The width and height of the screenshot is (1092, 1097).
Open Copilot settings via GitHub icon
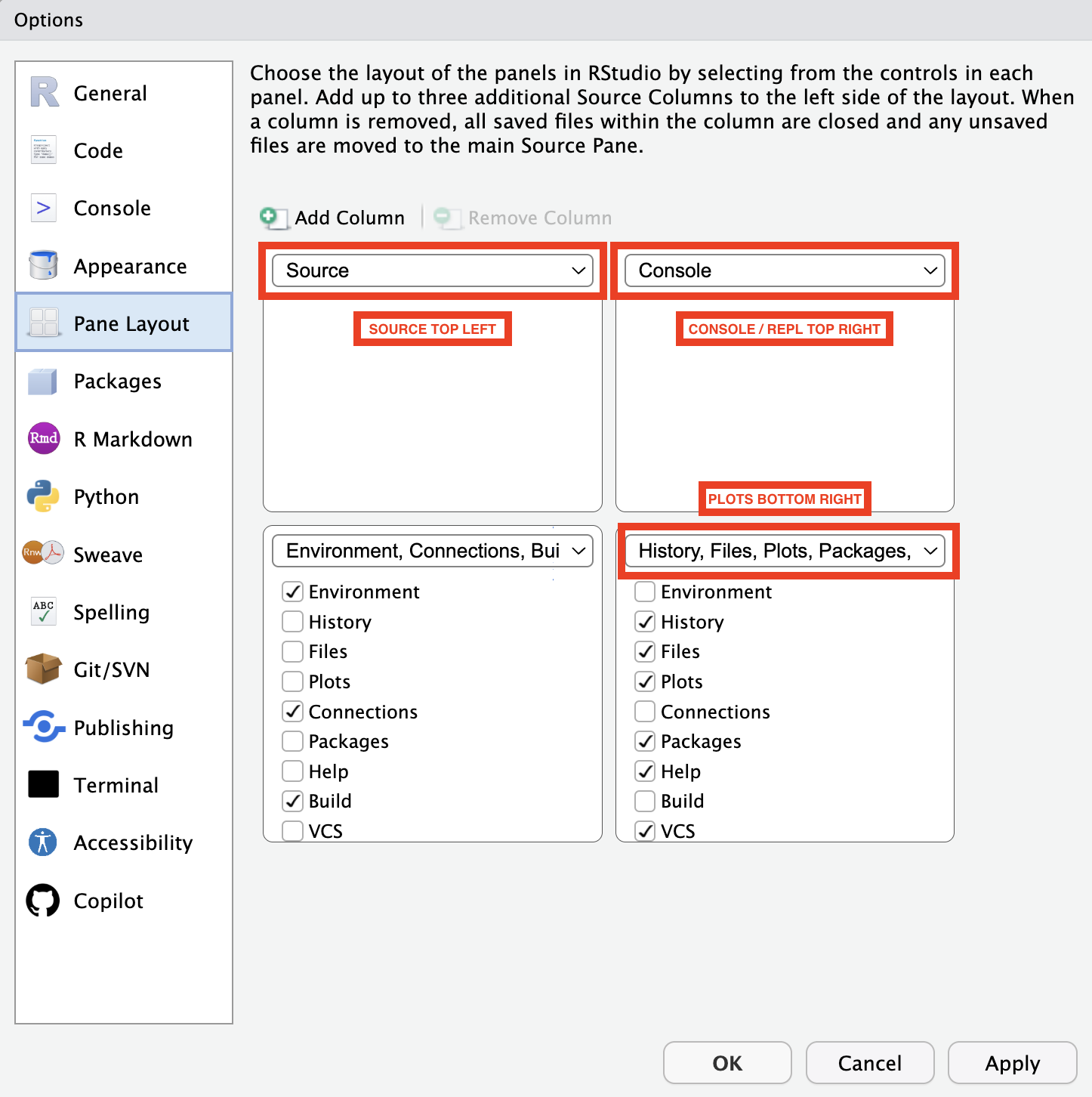[x=44, y=900]
